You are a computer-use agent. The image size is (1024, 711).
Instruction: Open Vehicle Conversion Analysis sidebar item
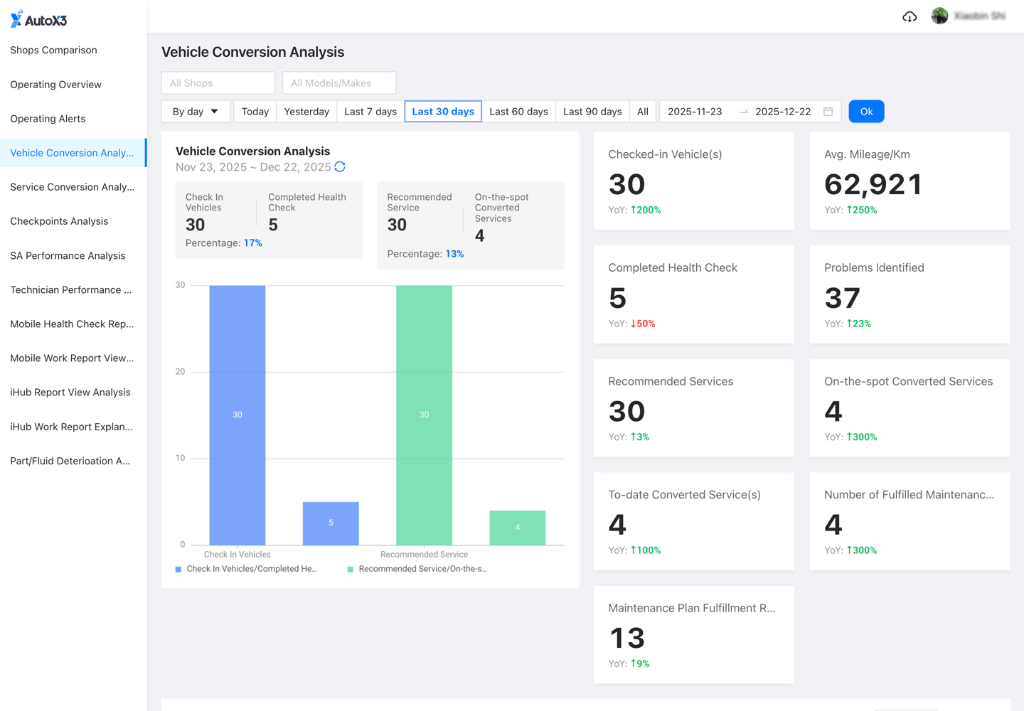(x=73, y=153)
